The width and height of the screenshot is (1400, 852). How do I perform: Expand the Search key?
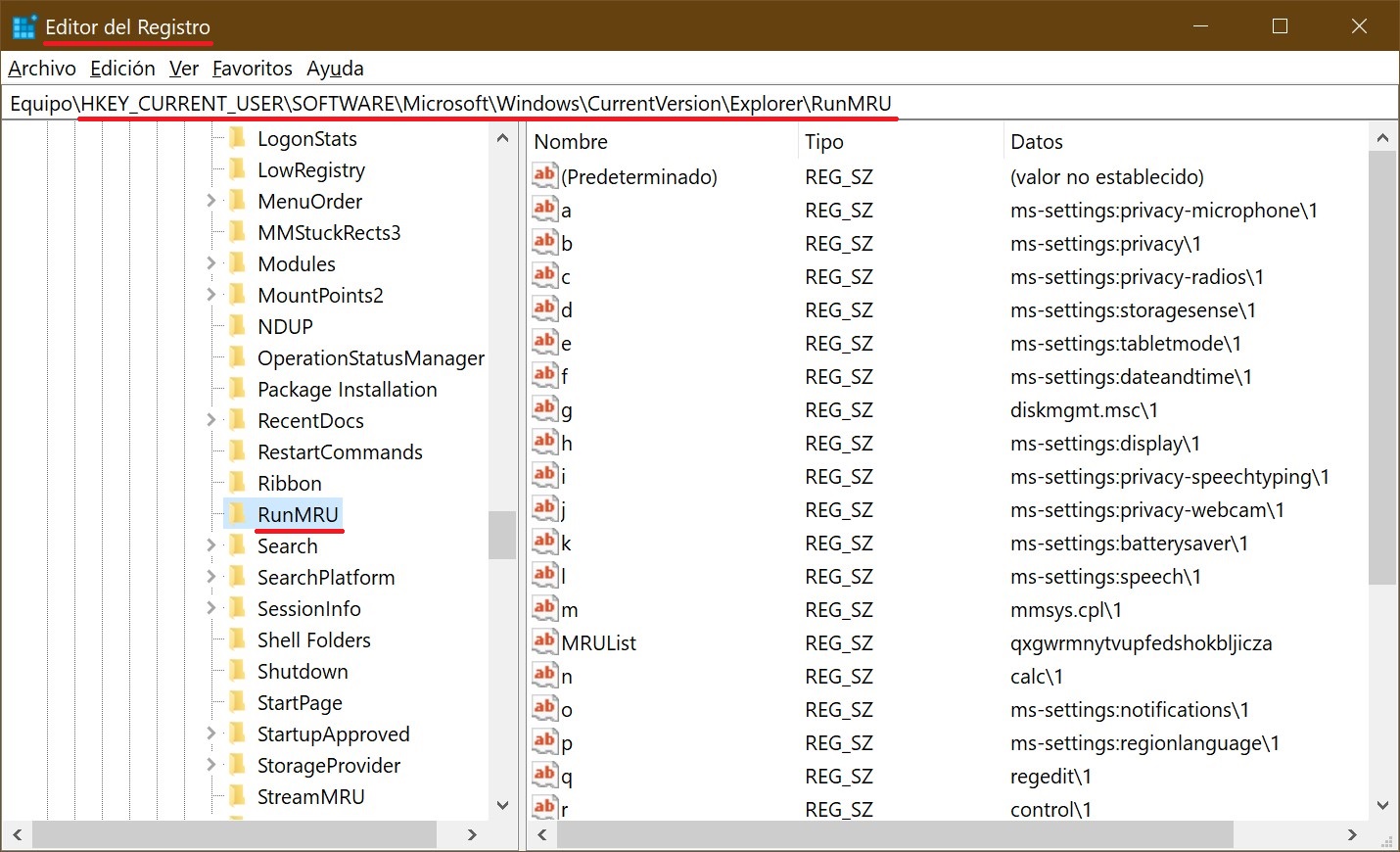[210, 545]
